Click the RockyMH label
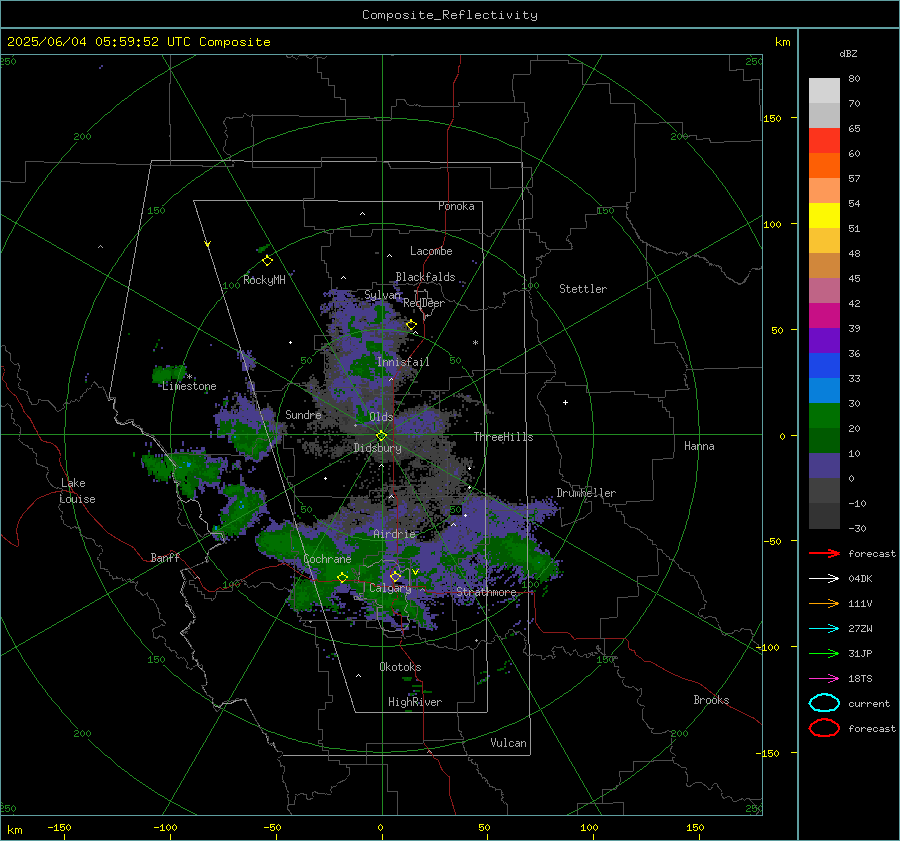The image size is (900, 841). [264, 280]
